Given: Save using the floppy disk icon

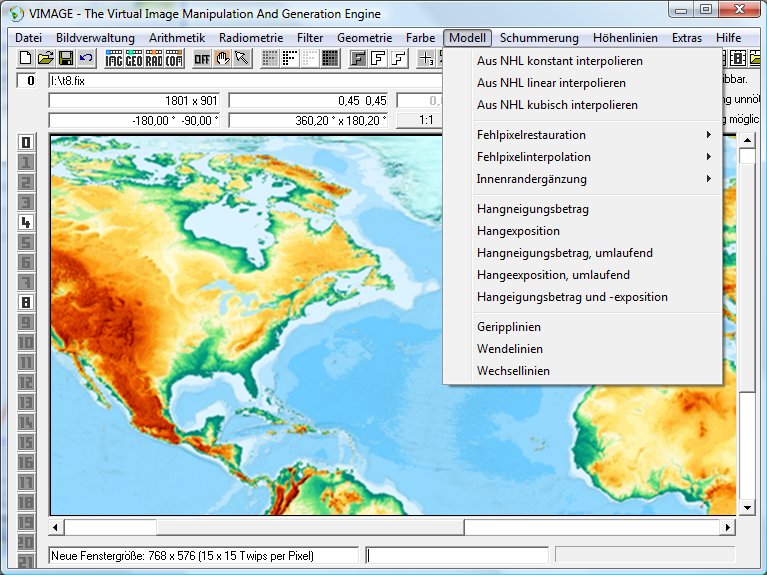Looking at the screenshot, I should (x=66, y=59).
